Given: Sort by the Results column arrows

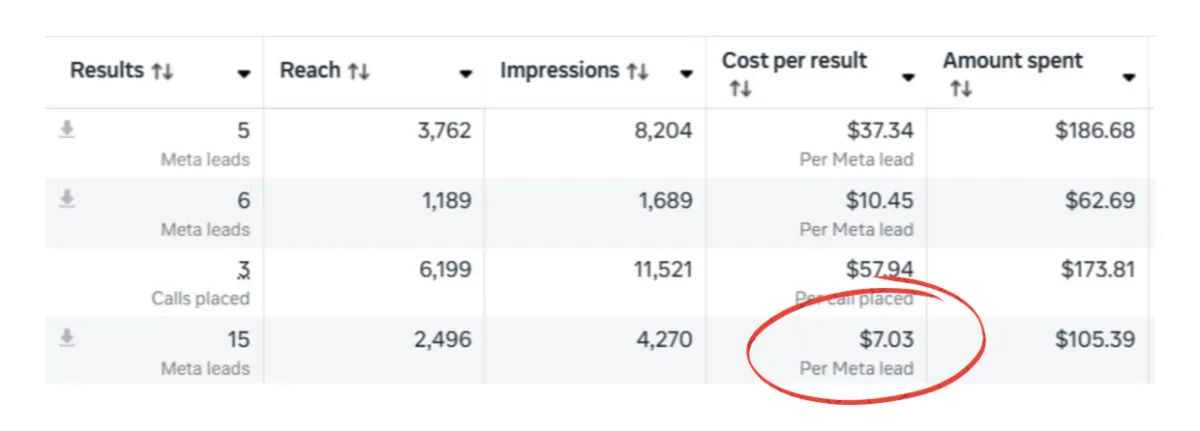Looking at the screenshot, I should (x=163, y=72).
